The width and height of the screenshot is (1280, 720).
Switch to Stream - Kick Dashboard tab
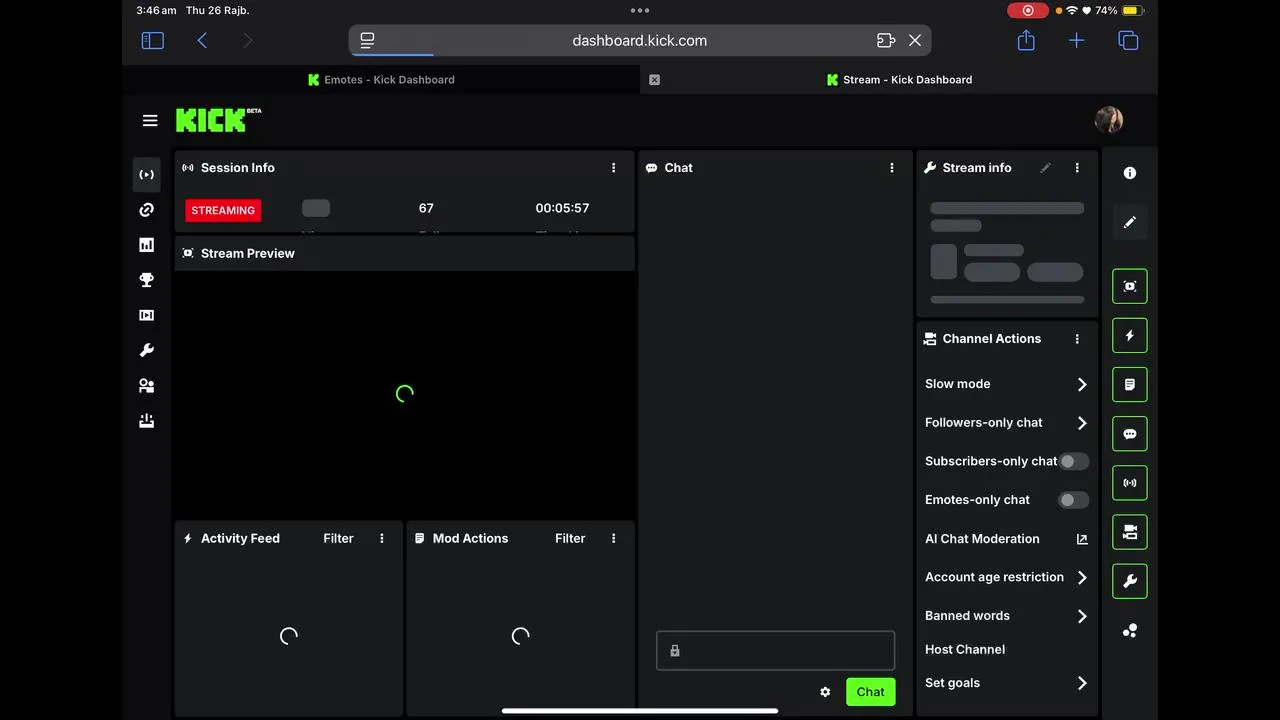tap(899, 80)
